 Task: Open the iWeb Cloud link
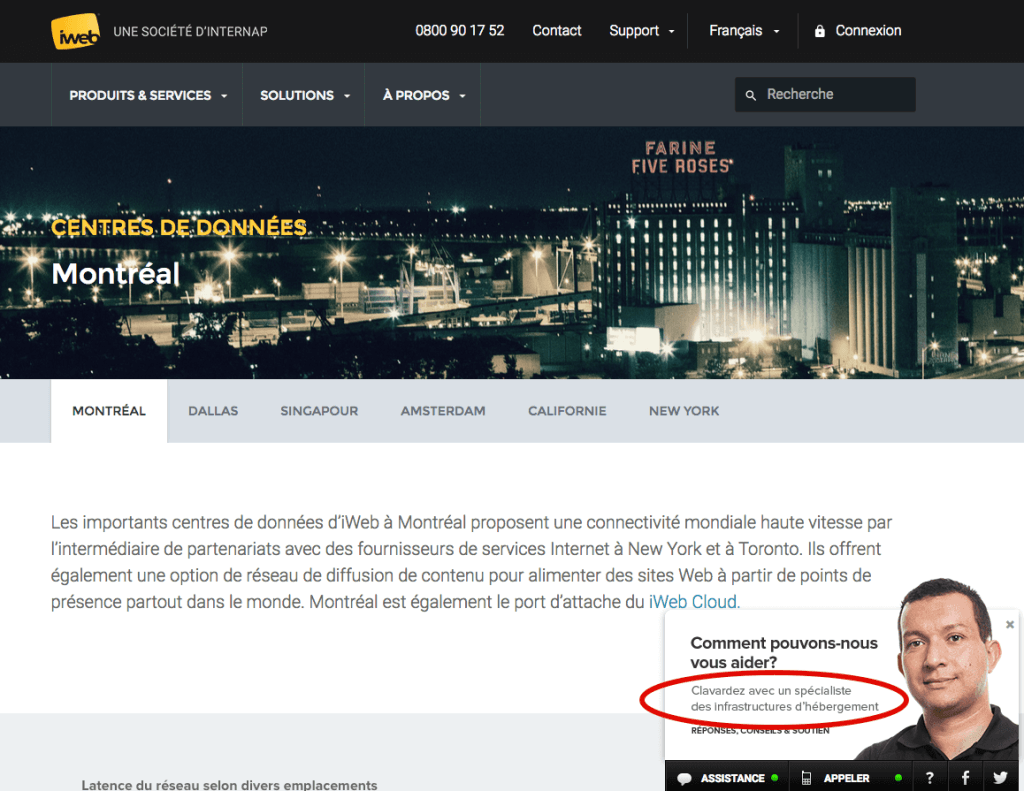coord(694,602)
